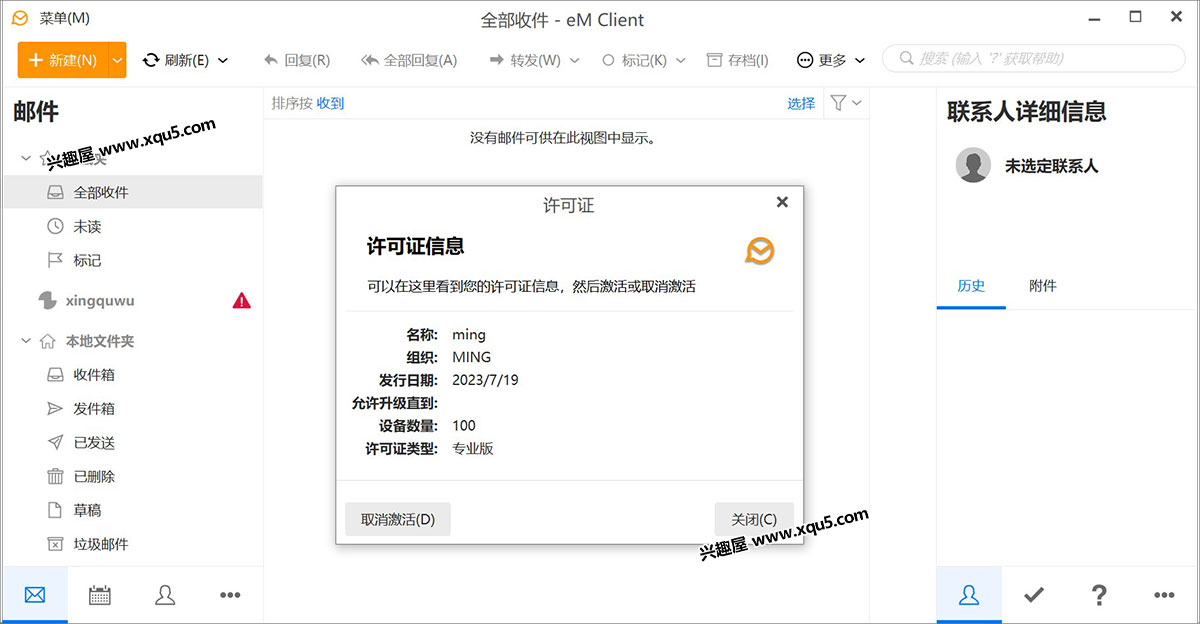This screenshot has height=624, width=1200.
Task: Click the 新建(N) new message button
Action: point(63,60)
